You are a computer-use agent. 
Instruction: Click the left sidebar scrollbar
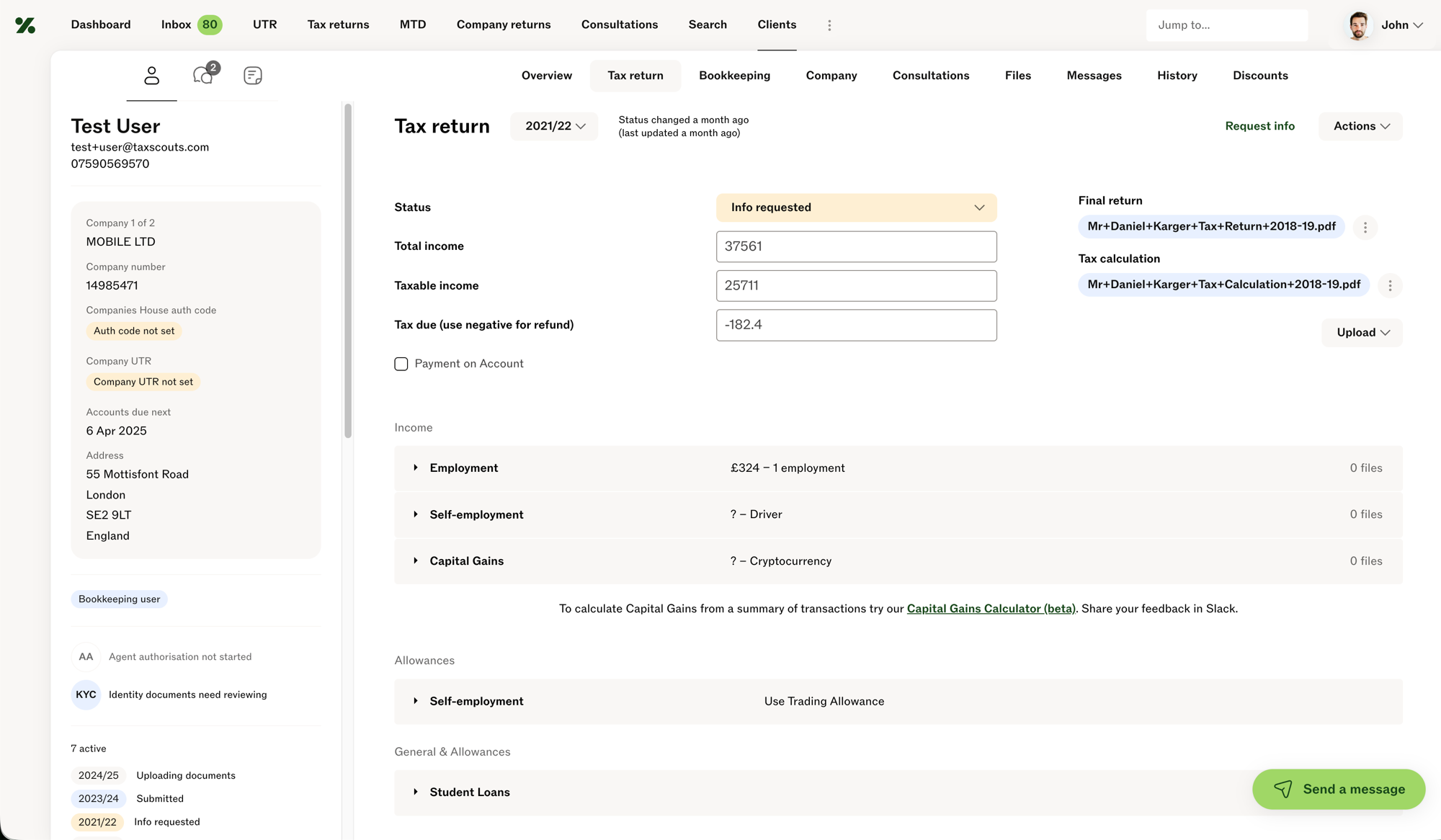tap(348, 271)
